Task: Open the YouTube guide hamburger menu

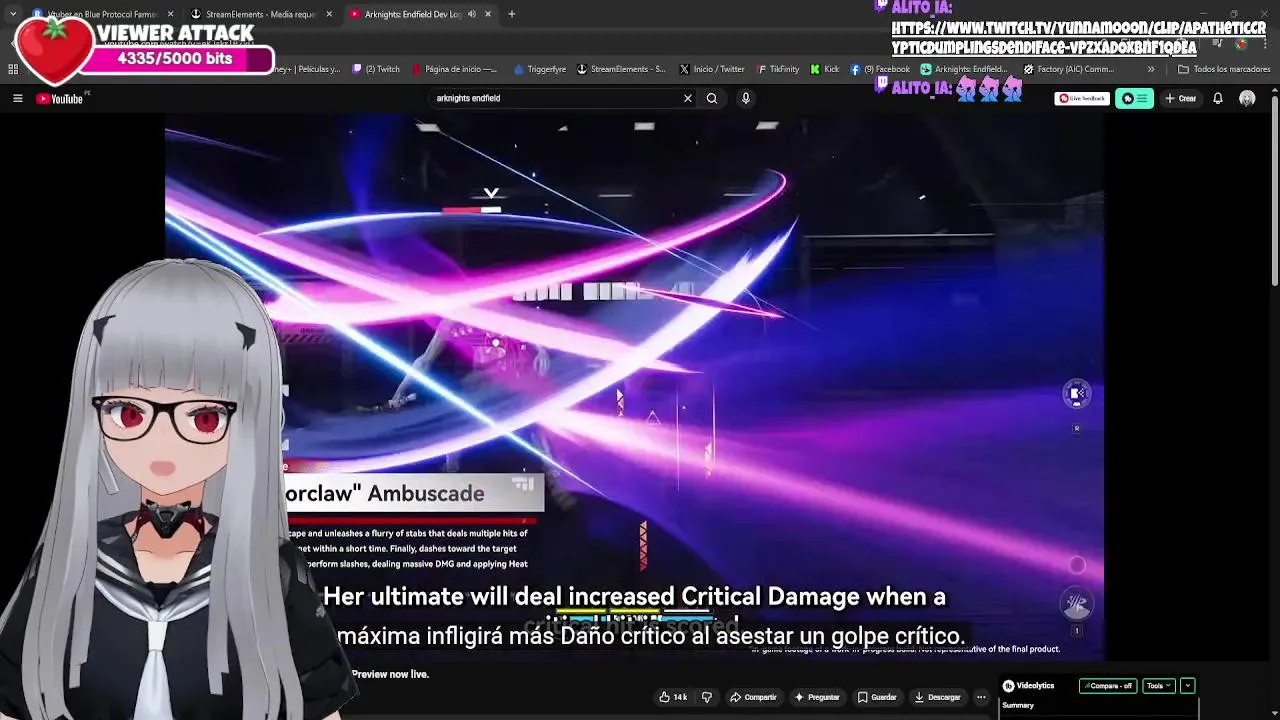Action: coord(17,98)
